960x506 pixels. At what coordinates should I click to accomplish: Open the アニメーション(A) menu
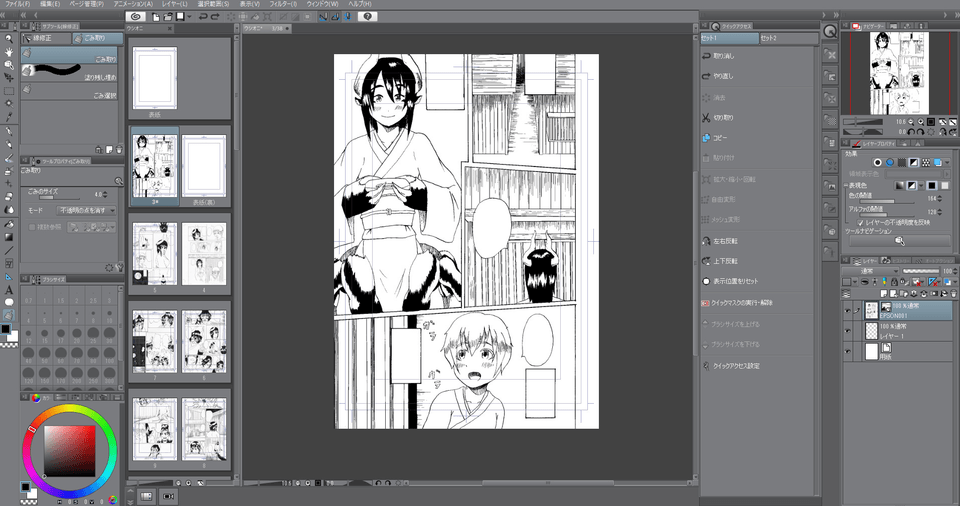[133, 4]
